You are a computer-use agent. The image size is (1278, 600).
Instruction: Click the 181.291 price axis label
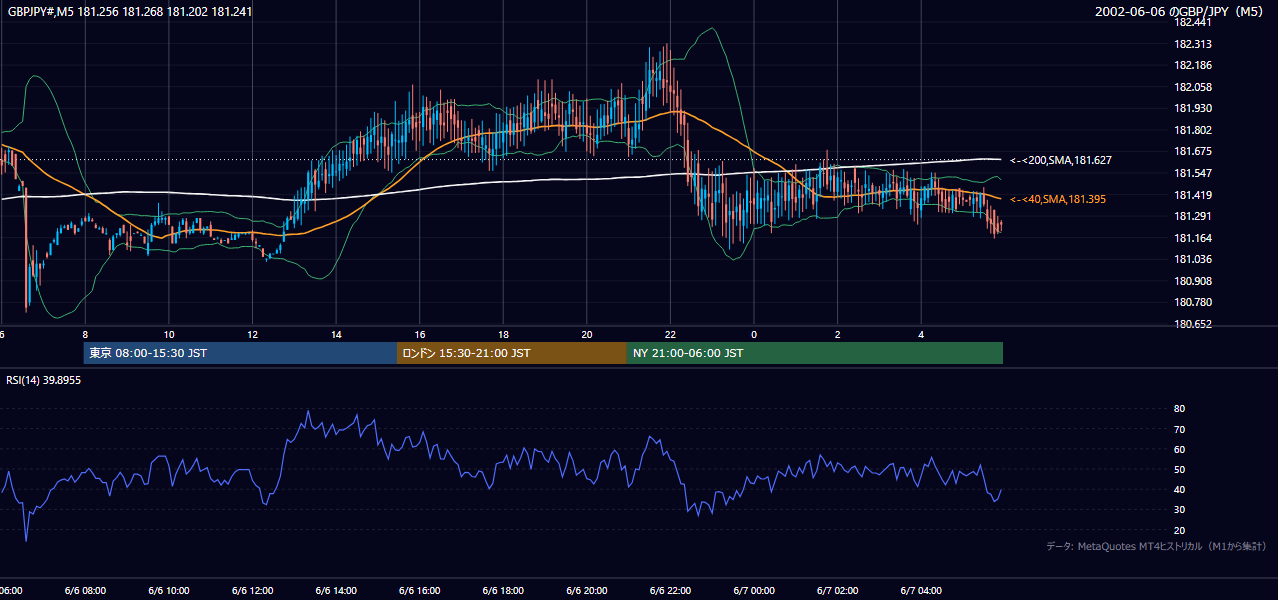tap(1192, 216)
